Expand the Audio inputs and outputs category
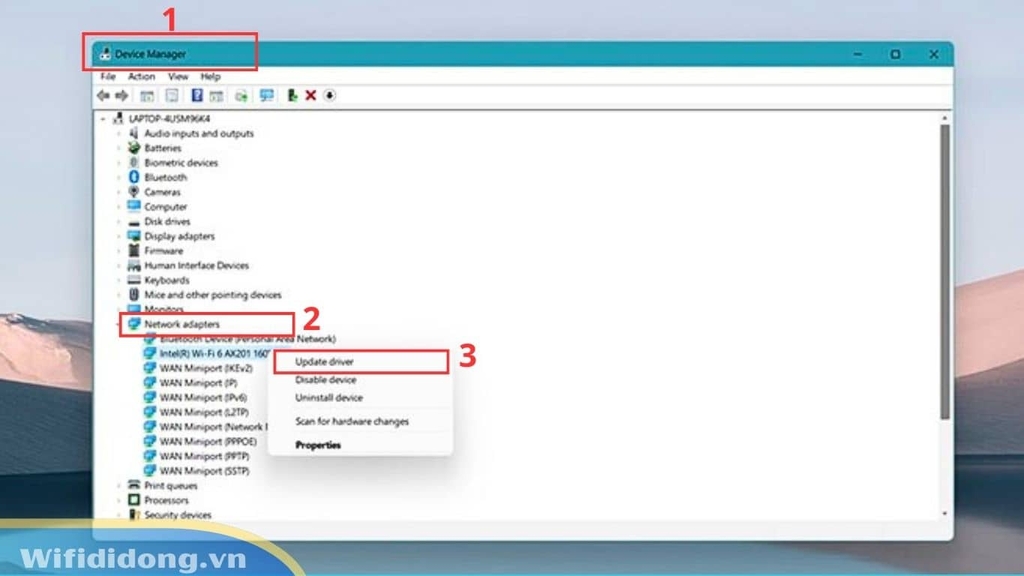The width and height of the screenshot is (1024, 576). tap(119, 133)
